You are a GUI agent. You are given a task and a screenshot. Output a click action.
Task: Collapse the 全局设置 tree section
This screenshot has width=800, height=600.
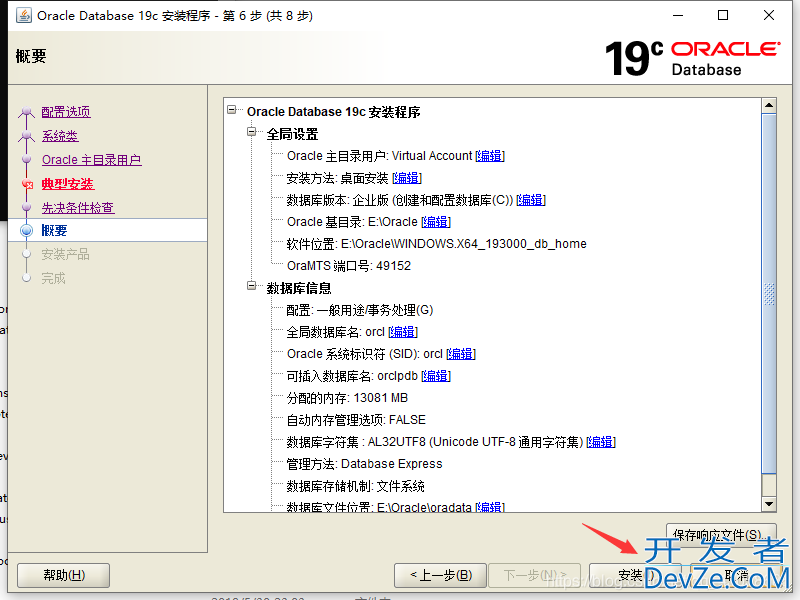252,132
